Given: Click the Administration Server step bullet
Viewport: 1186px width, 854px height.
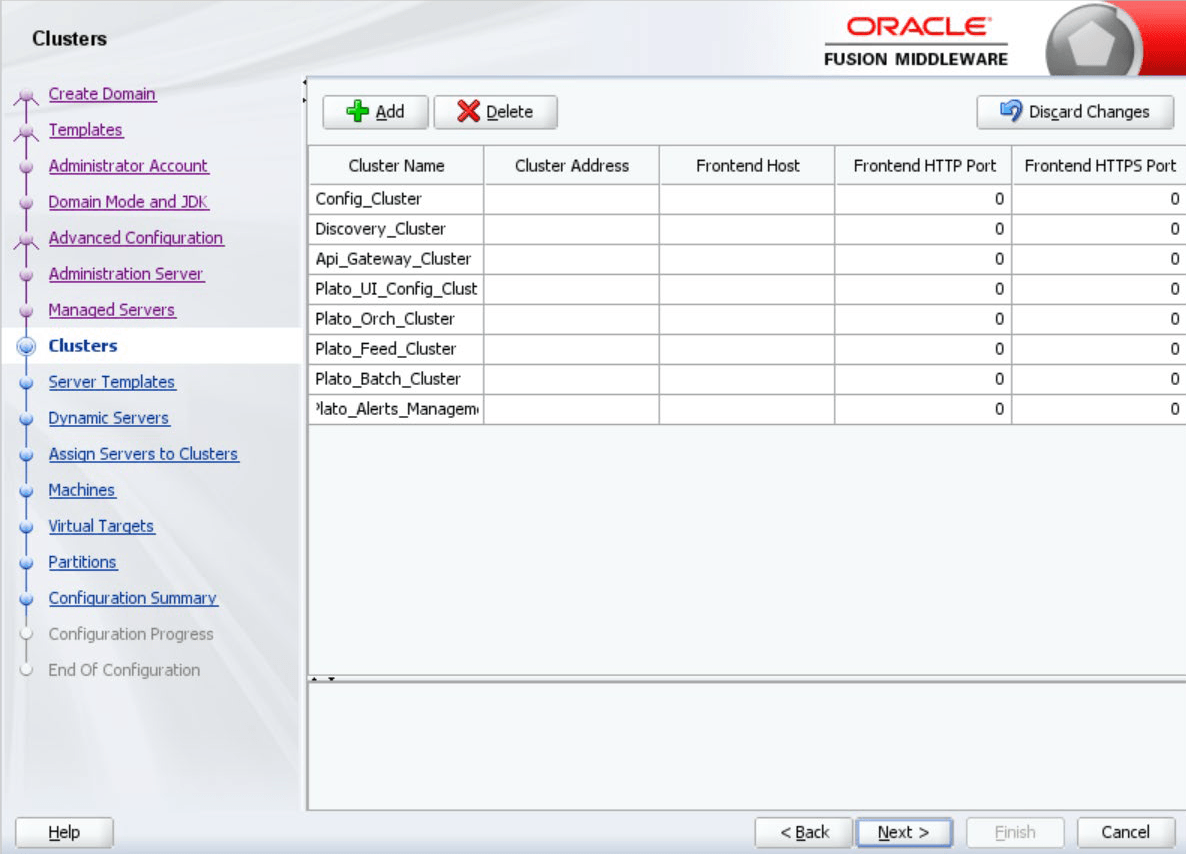Looking at the screenshot, I should (26, 275).
